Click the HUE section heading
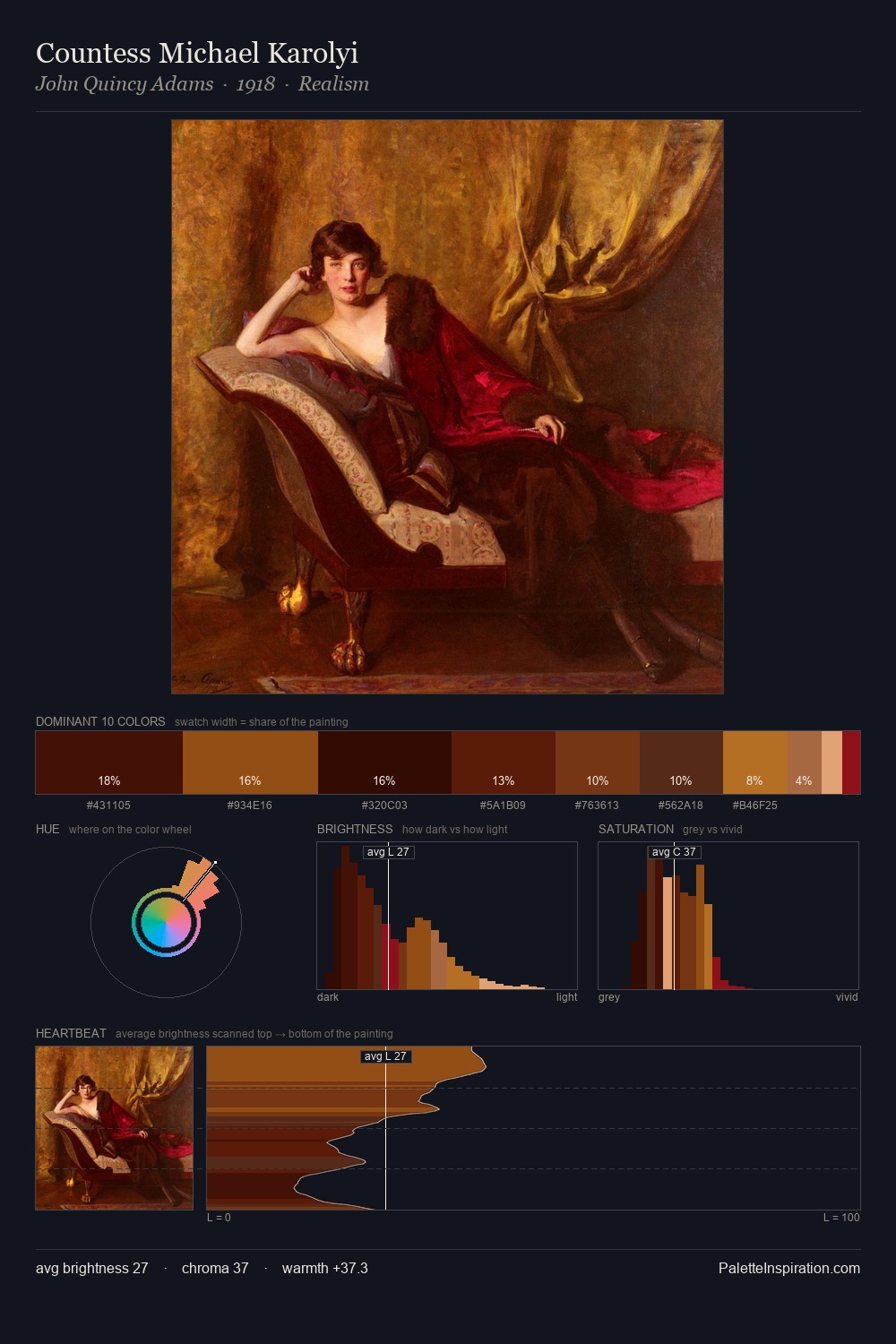Viewport: 896px width, 1344px height. coord(47,829)
